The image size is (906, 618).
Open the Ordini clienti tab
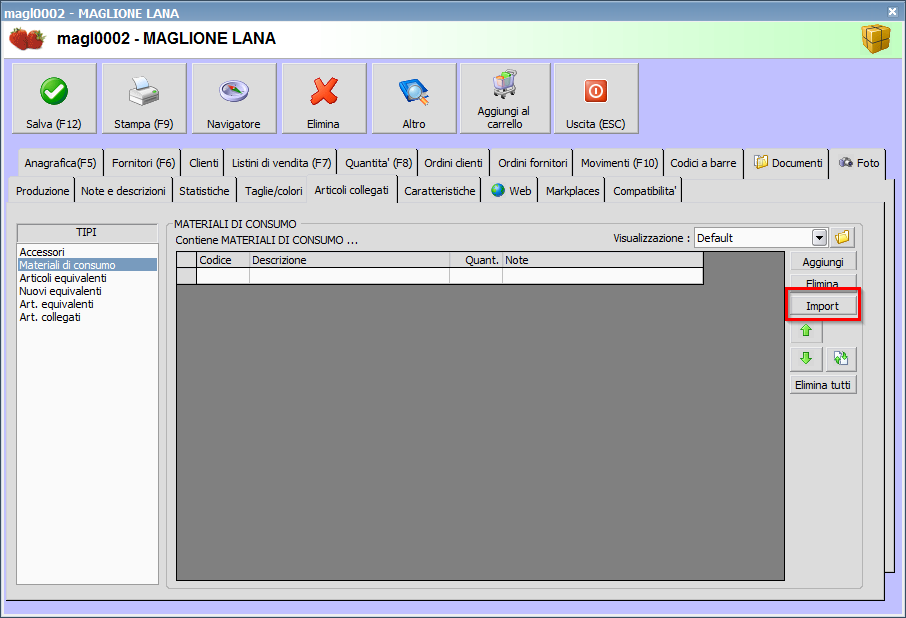[x=453, y=163]
